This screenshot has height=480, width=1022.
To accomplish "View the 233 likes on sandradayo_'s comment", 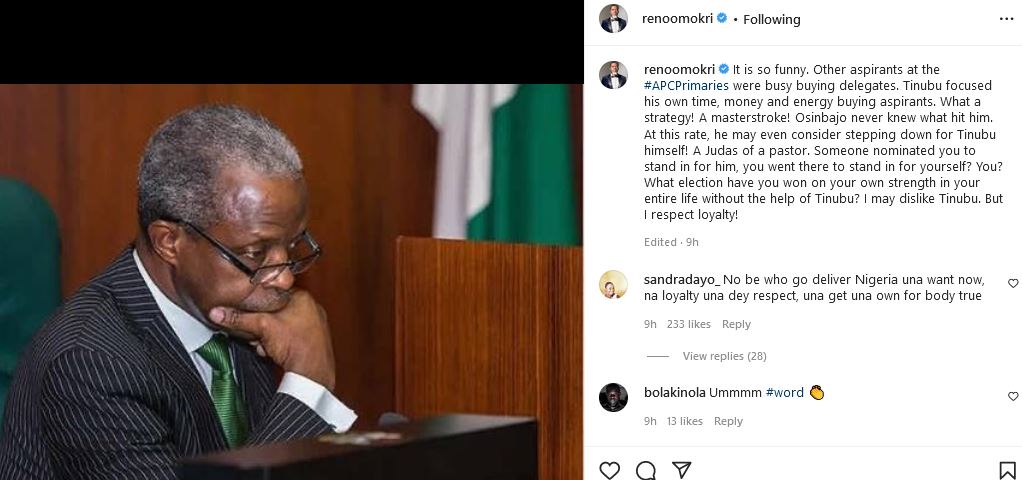I will pos(688,324).
